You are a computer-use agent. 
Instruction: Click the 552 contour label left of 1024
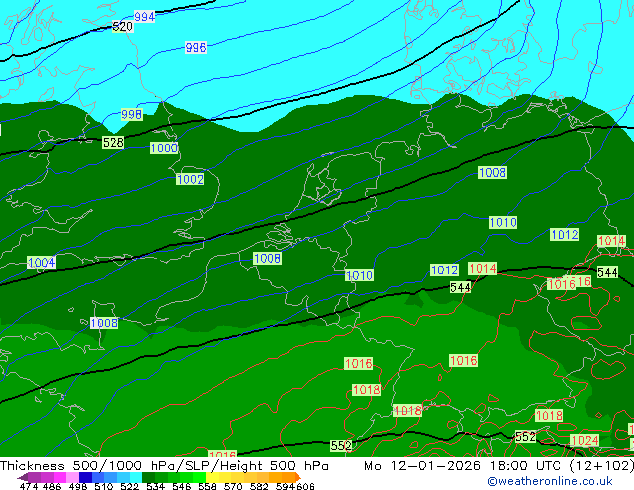point(525,437)
